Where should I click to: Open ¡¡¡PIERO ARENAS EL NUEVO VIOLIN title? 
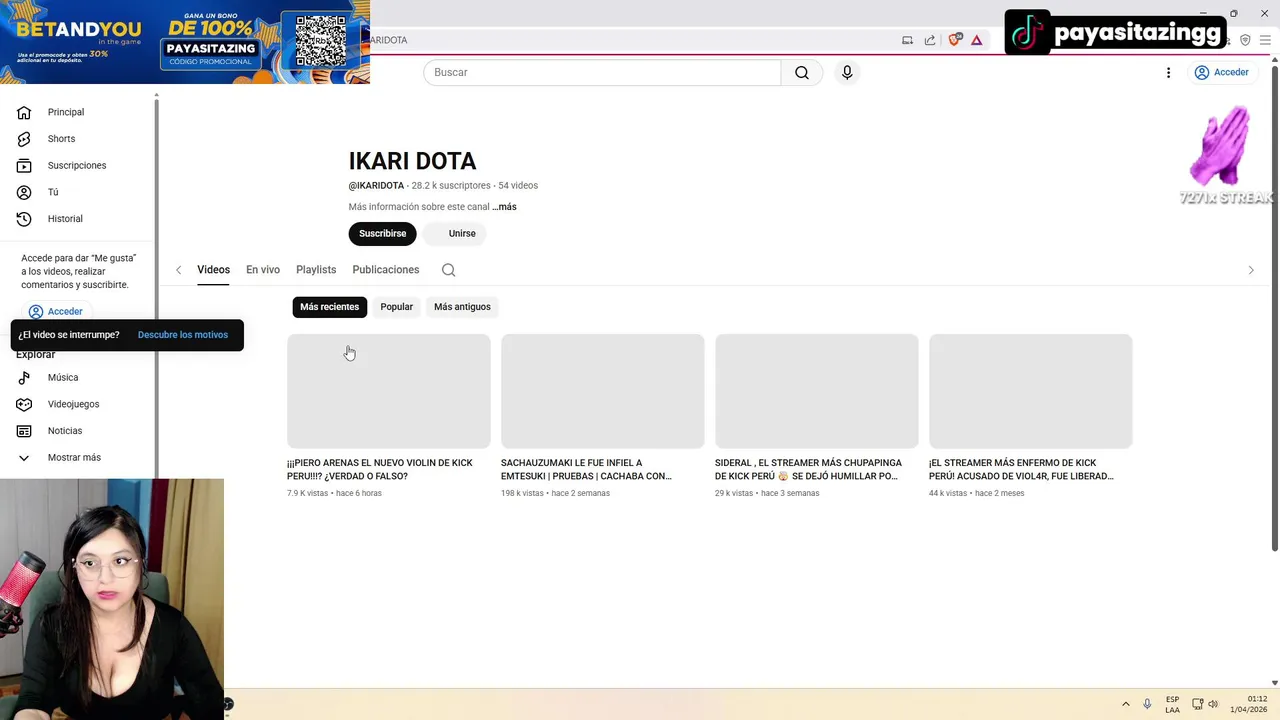point(380,470)
